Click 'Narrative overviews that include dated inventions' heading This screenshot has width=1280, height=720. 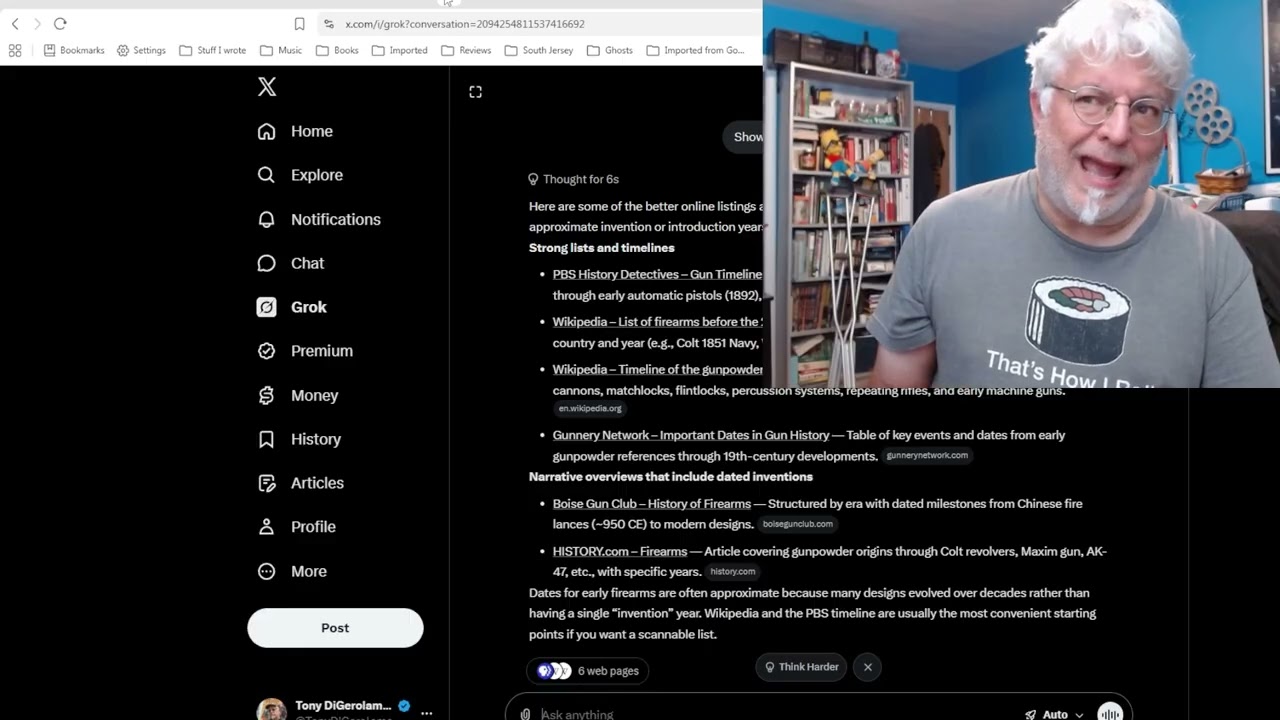(x=671, y=477)
